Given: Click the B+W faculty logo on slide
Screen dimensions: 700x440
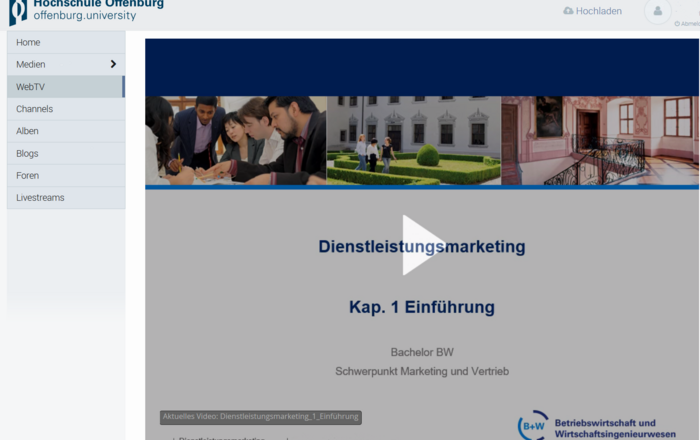Looking at the screenshot, I should 533,425.
